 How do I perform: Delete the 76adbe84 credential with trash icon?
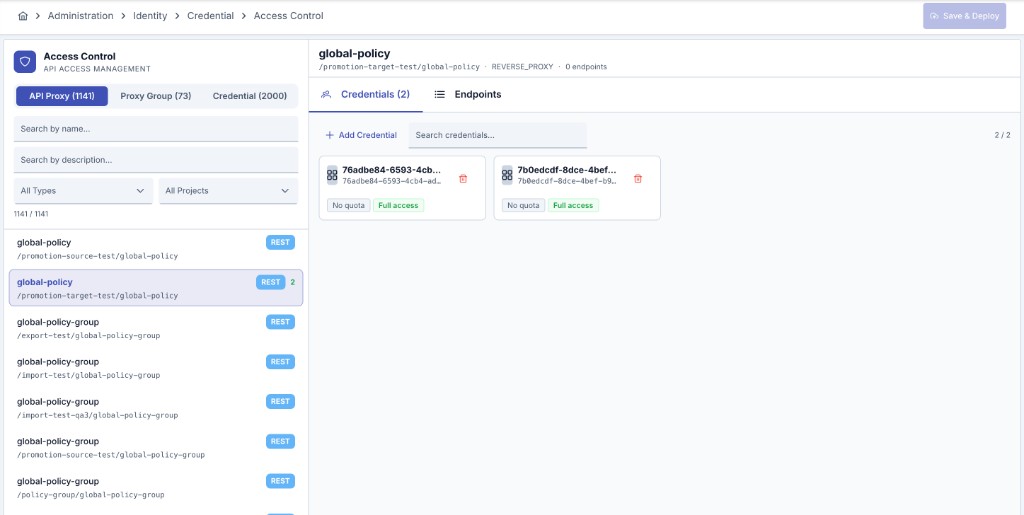(463, 178)
